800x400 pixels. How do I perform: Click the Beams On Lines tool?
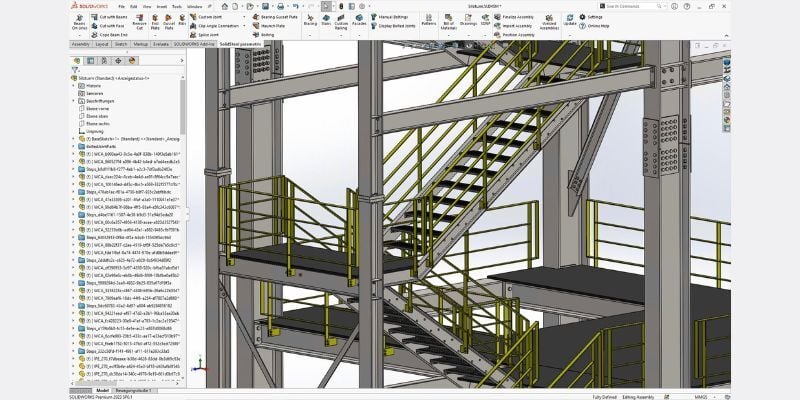point(80,22)
